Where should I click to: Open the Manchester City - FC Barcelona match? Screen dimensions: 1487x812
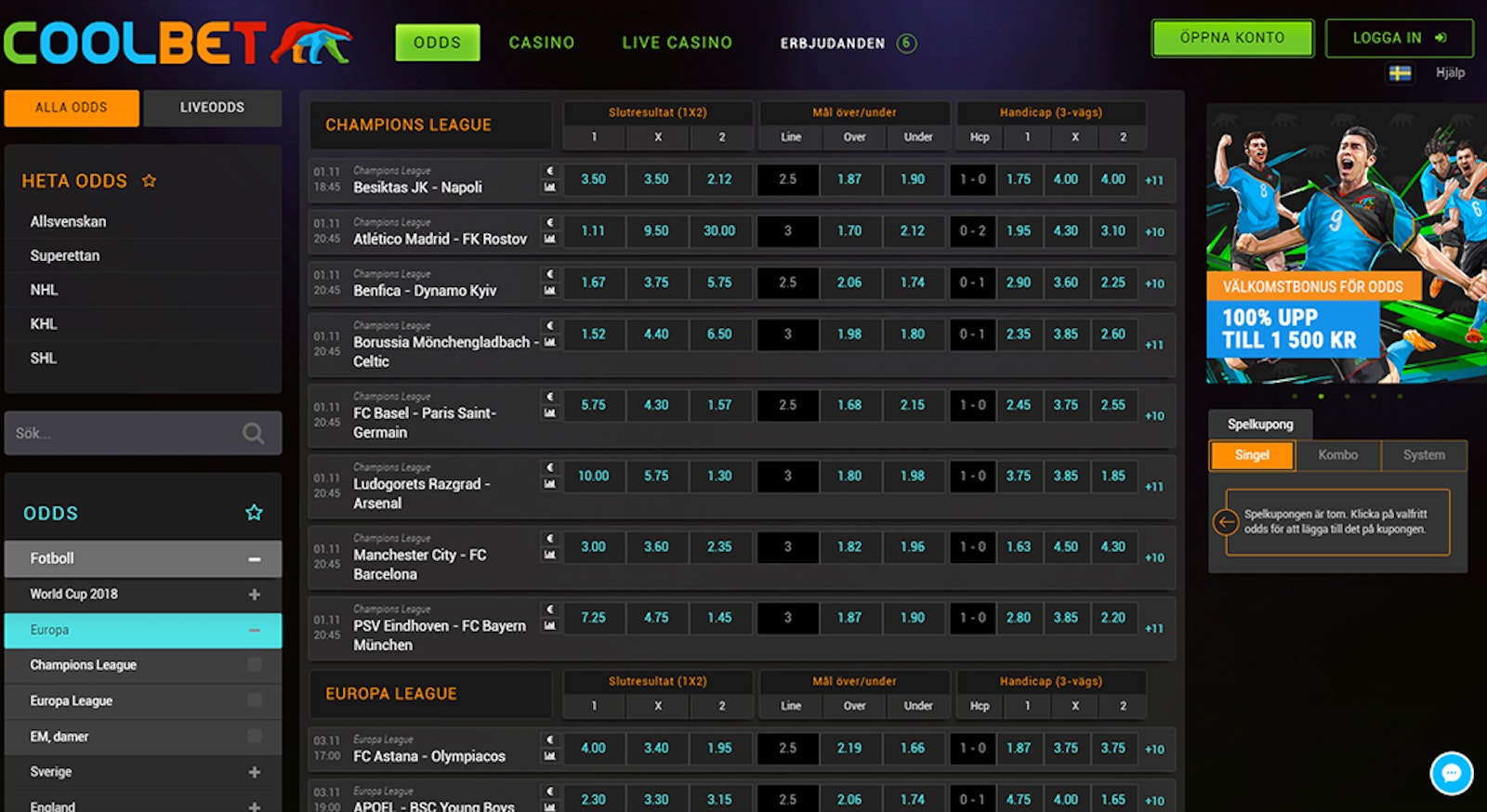click(x=420, y=564)
